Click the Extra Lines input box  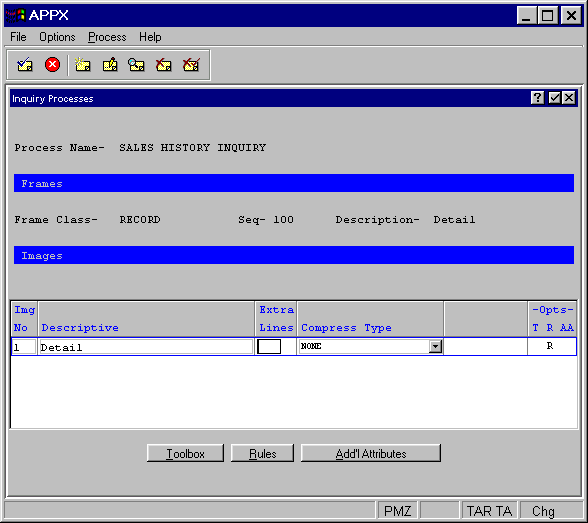269,346
